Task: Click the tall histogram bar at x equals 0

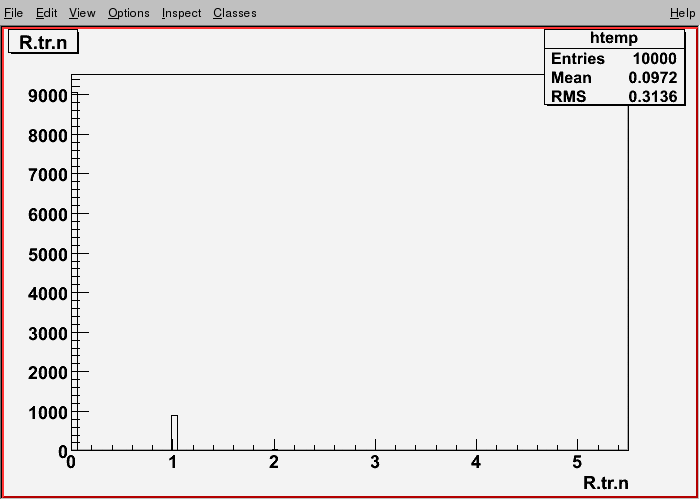Action: [x=75, y=271]
